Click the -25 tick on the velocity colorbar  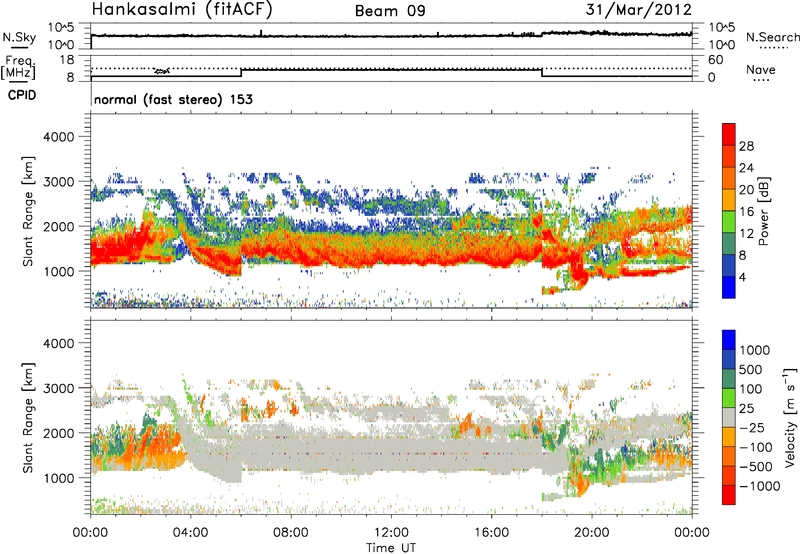point(750,427)
